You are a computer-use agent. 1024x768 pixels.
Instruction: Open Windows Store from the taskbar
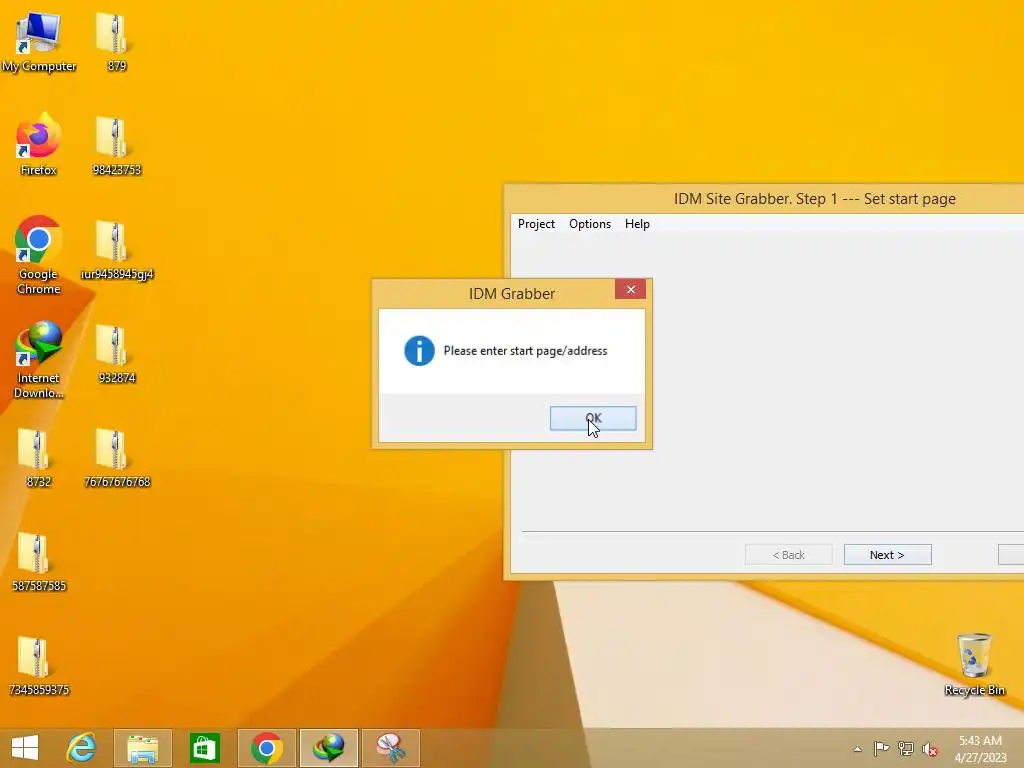(x=204, y=748)
